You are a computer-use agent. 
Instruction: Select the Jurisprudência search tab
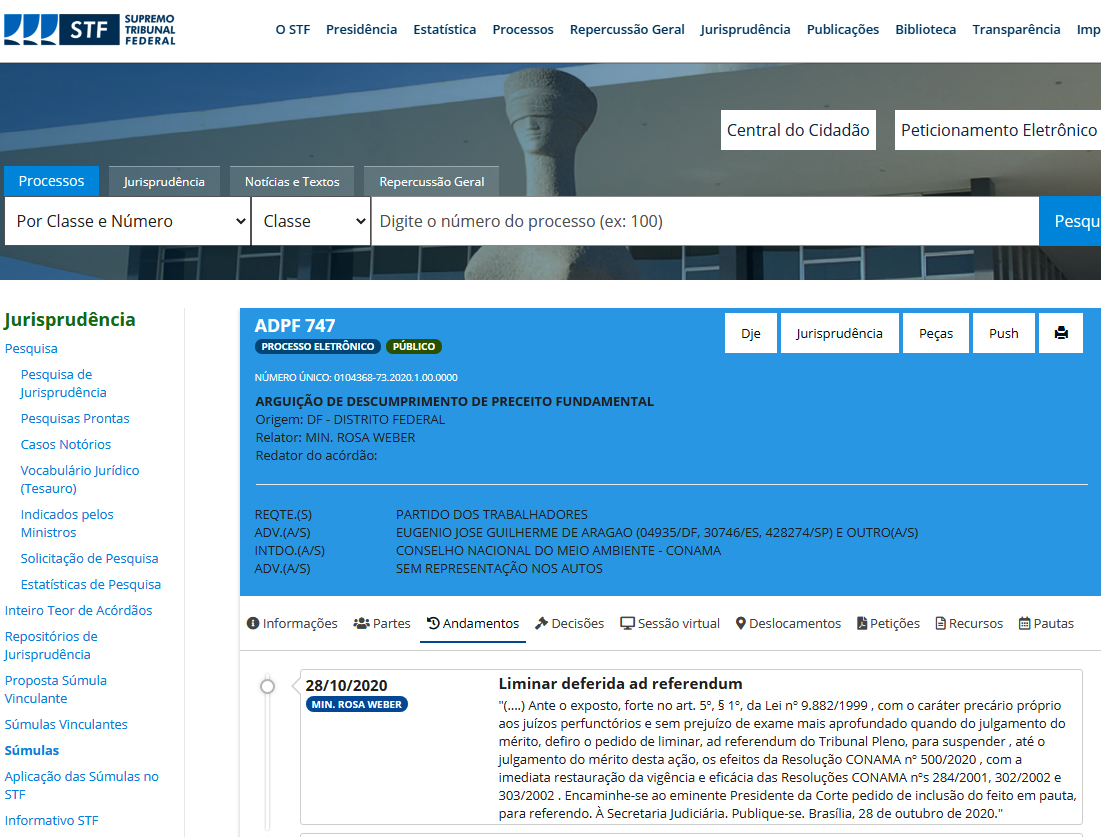click(164, 182)
